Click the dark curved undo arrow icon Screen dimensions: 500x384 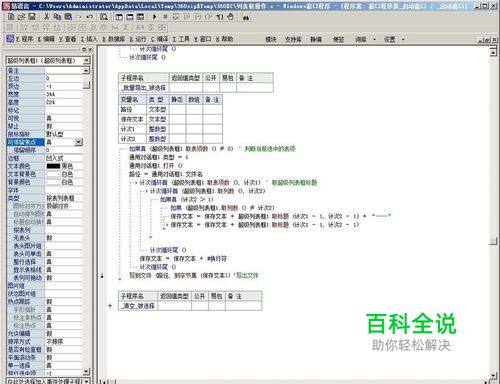(x=89, y=17)
